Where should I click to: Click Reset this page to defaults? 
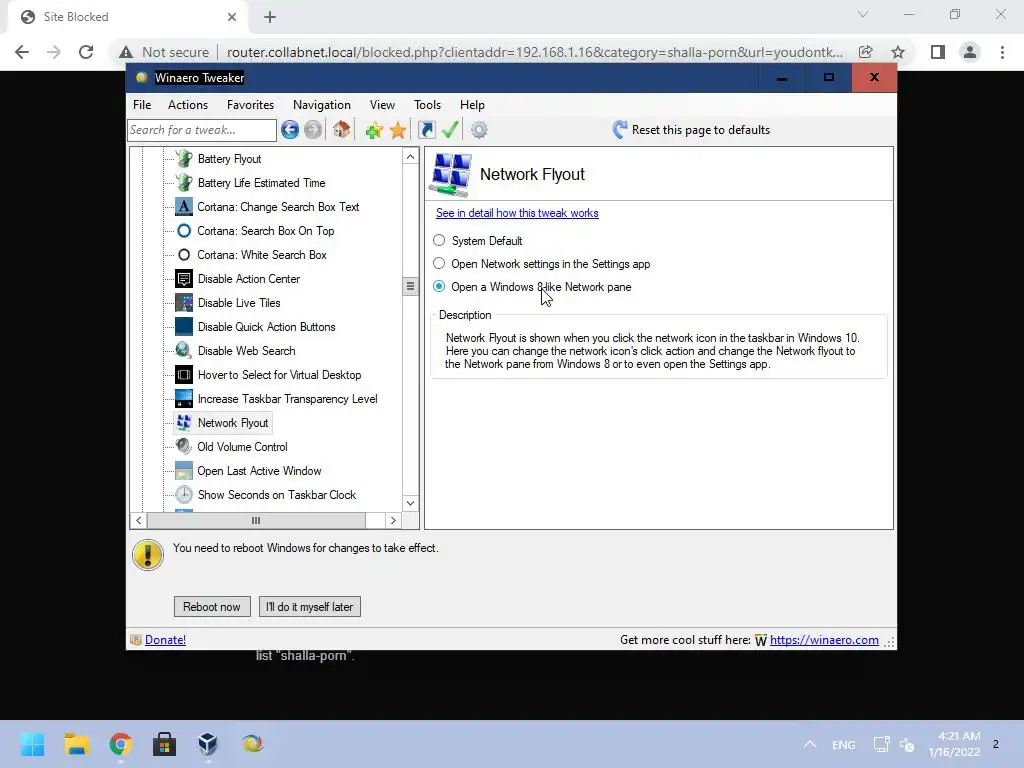(691, 130)
